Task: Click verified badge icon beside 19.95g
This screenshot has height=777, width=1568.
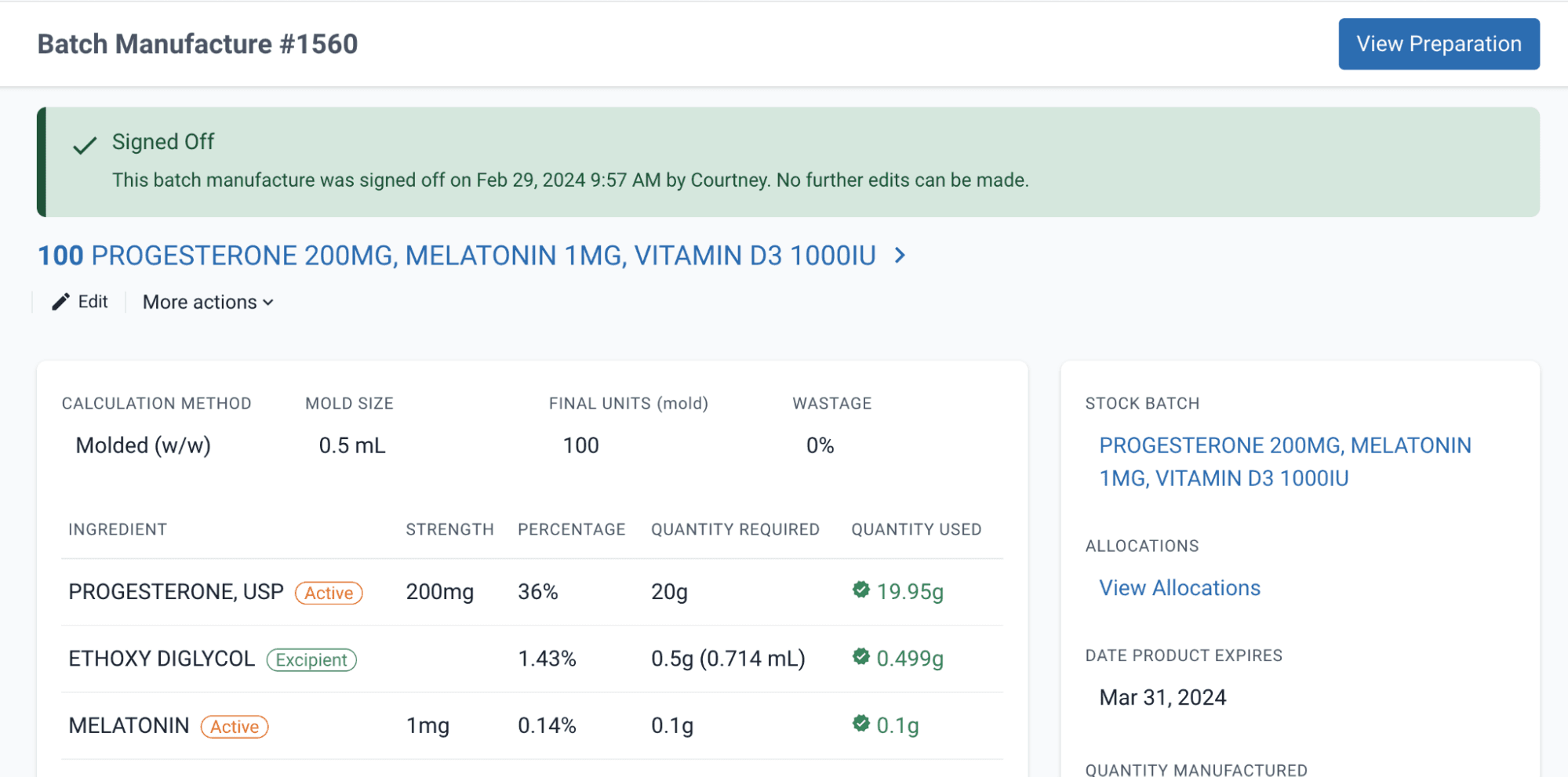Action: (861, 590)
